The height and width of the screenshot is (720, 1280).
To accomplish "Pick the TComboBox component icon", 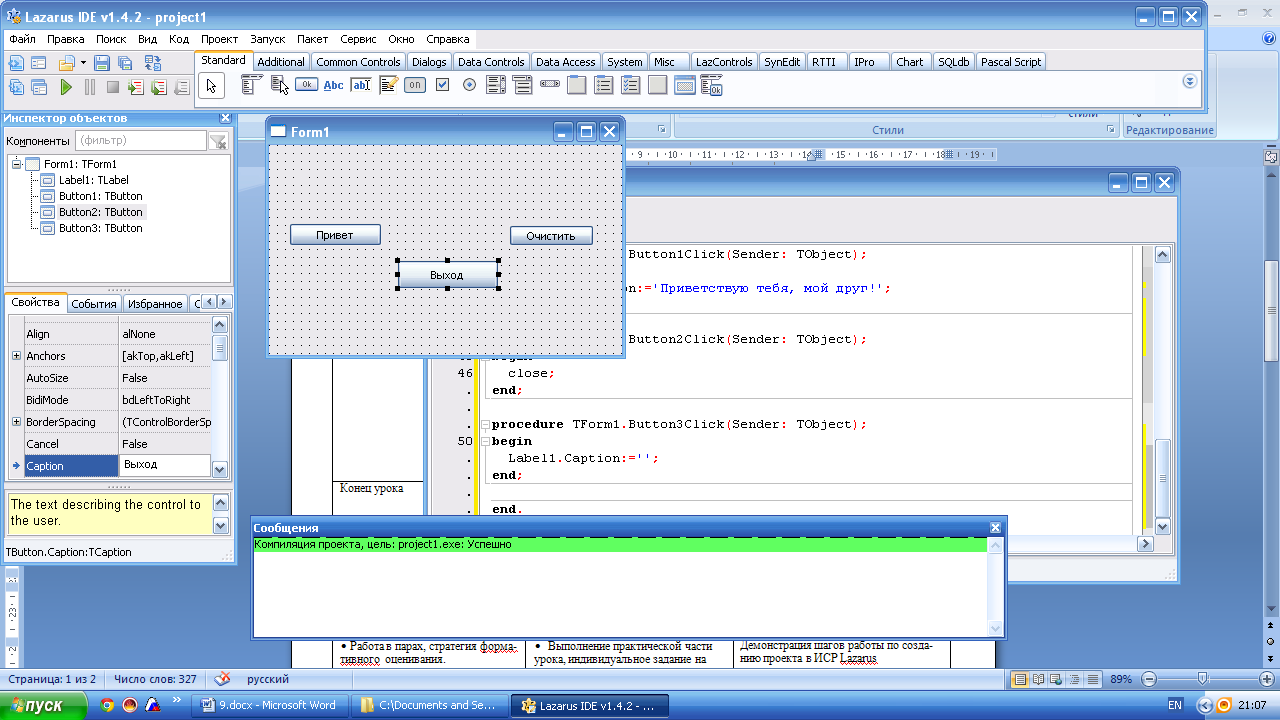I will tap(523, 85).
